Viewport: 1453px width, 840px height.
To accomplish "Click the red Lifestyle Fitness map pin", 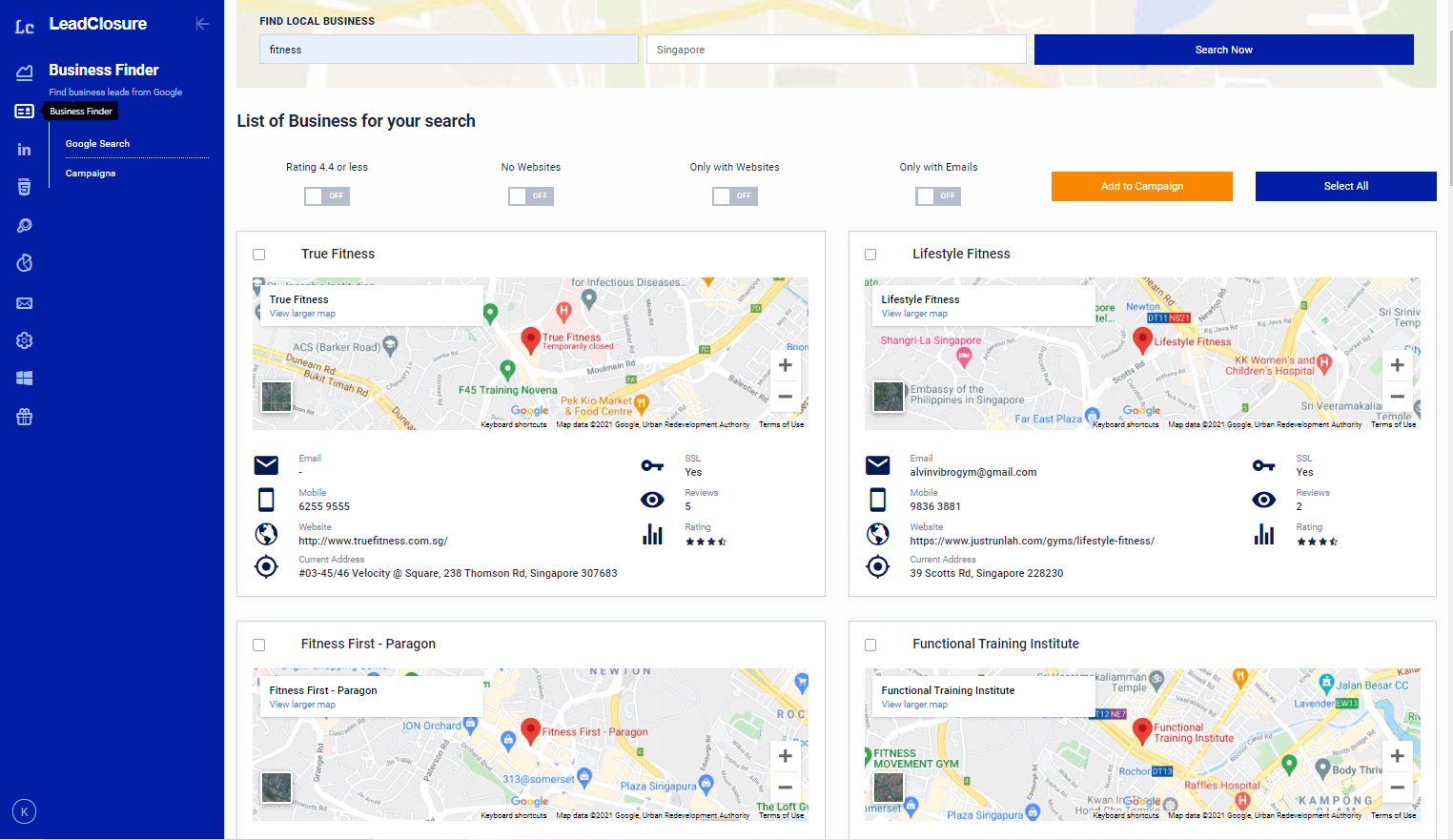I will [1142, 339].
